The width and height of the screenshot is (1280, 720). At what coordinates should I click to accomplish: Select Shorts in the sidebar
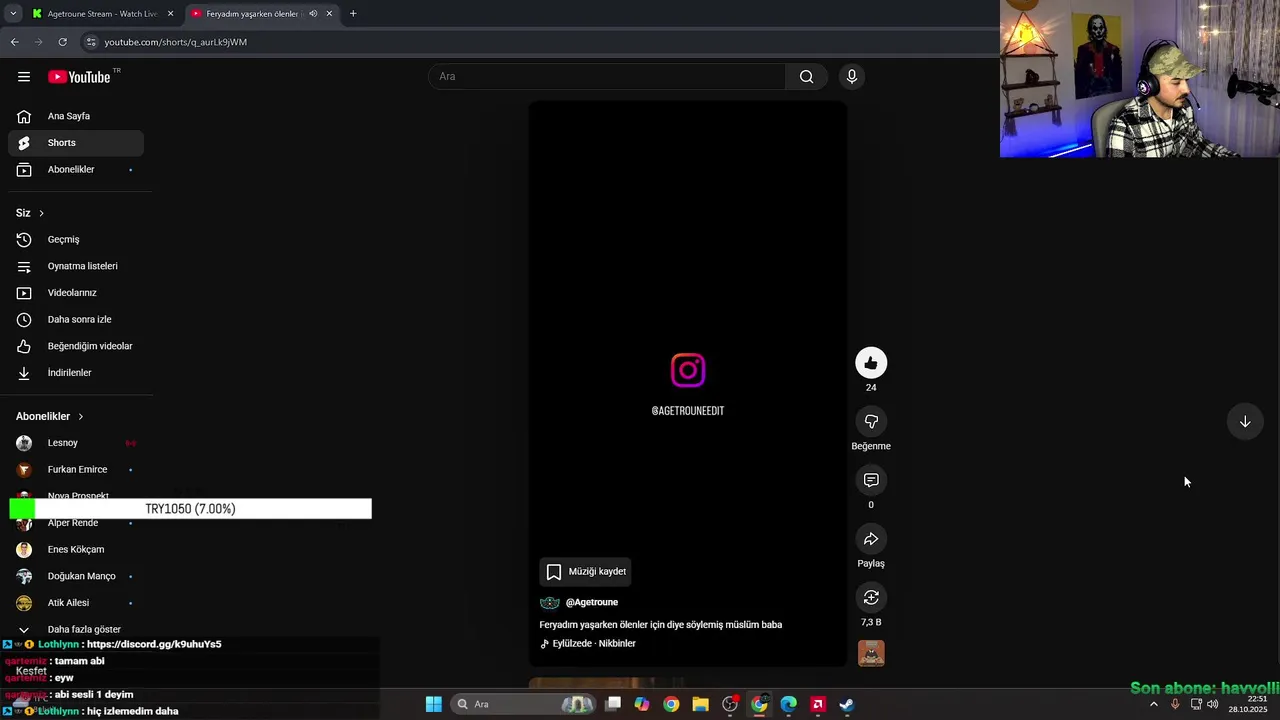pos(76,143)
